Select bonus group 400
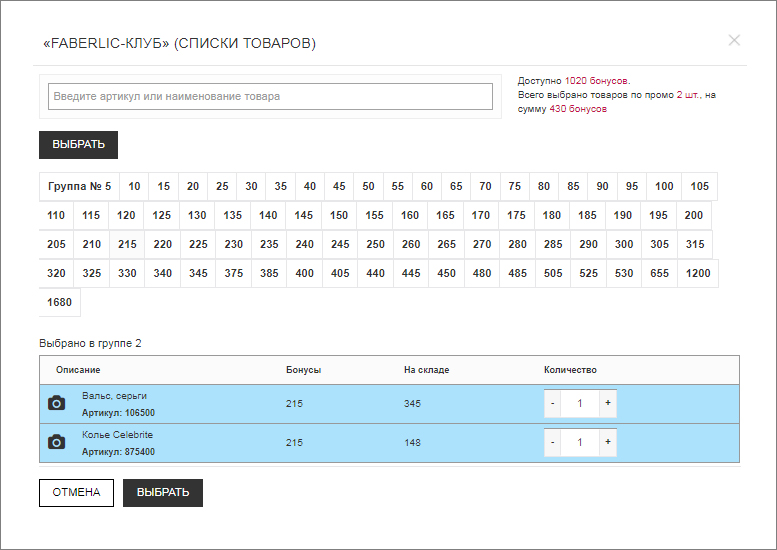The width and height of the screenshot is (777, 550). pos(304,273)
